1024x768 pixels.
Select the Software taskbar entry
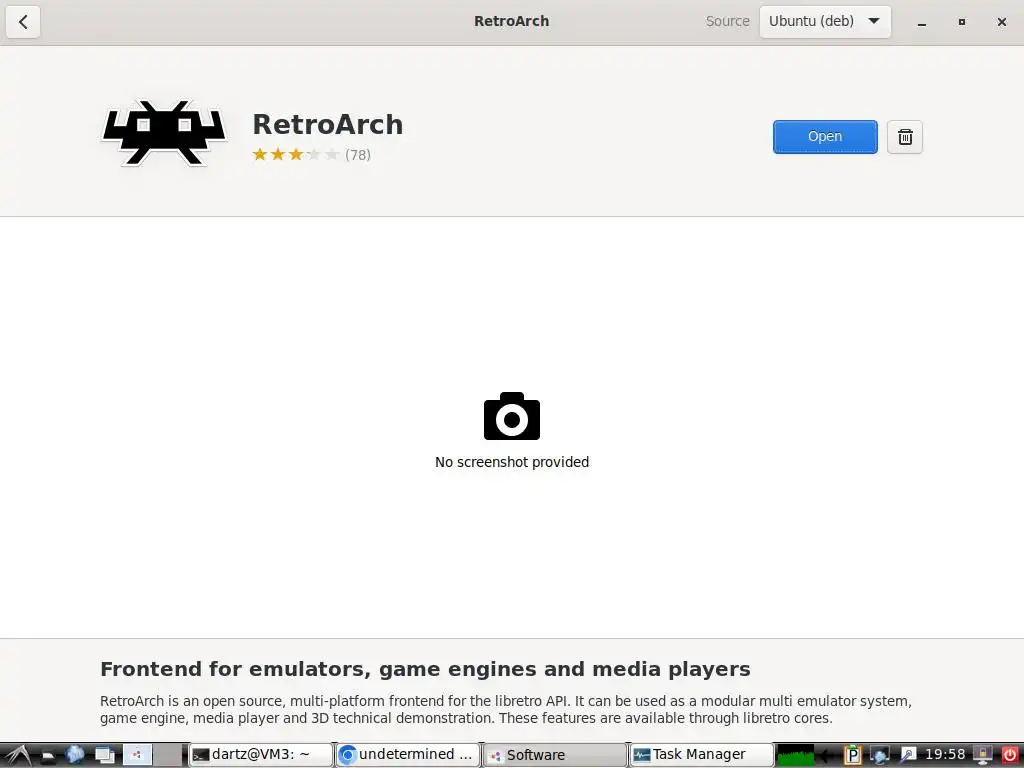[555, 755]
